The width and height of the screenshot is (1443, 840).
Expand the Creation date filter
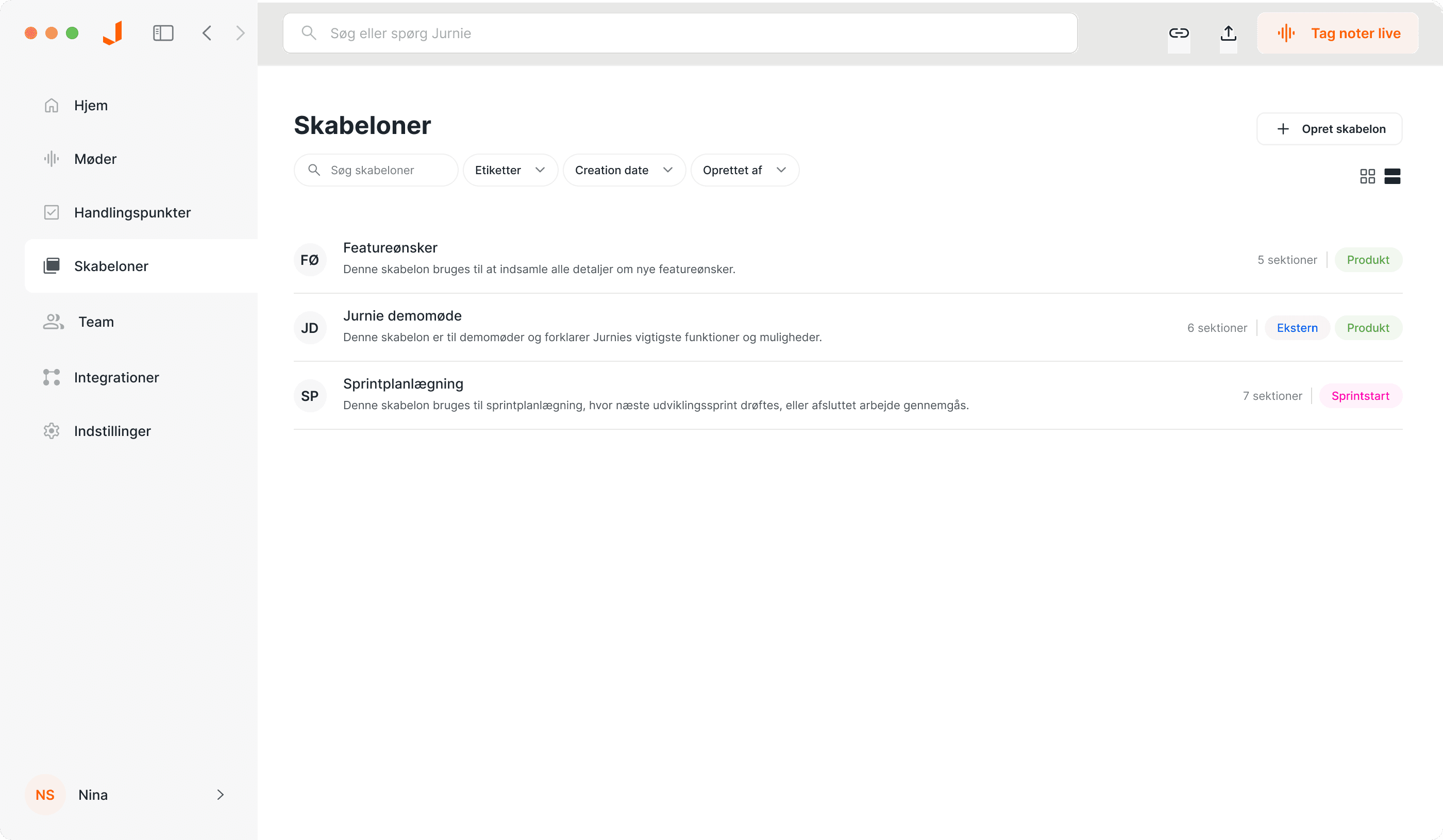[x=624, y=170]
